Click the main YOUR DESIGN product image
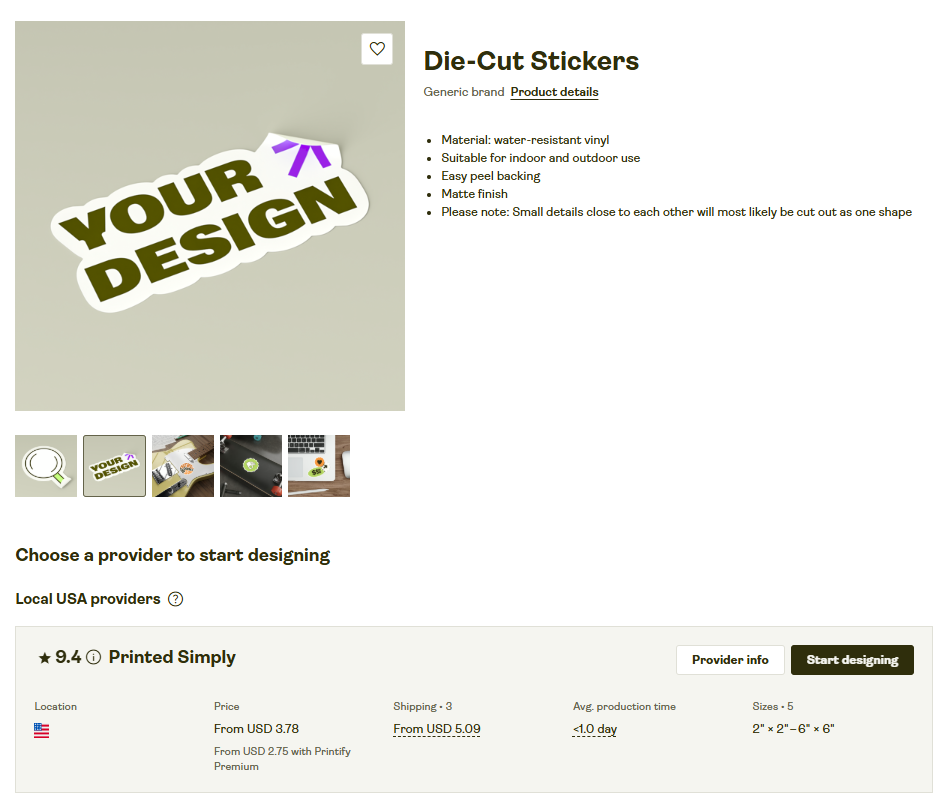Image resolution: width=945 pixels, height=800 pixels. [210, 215]
